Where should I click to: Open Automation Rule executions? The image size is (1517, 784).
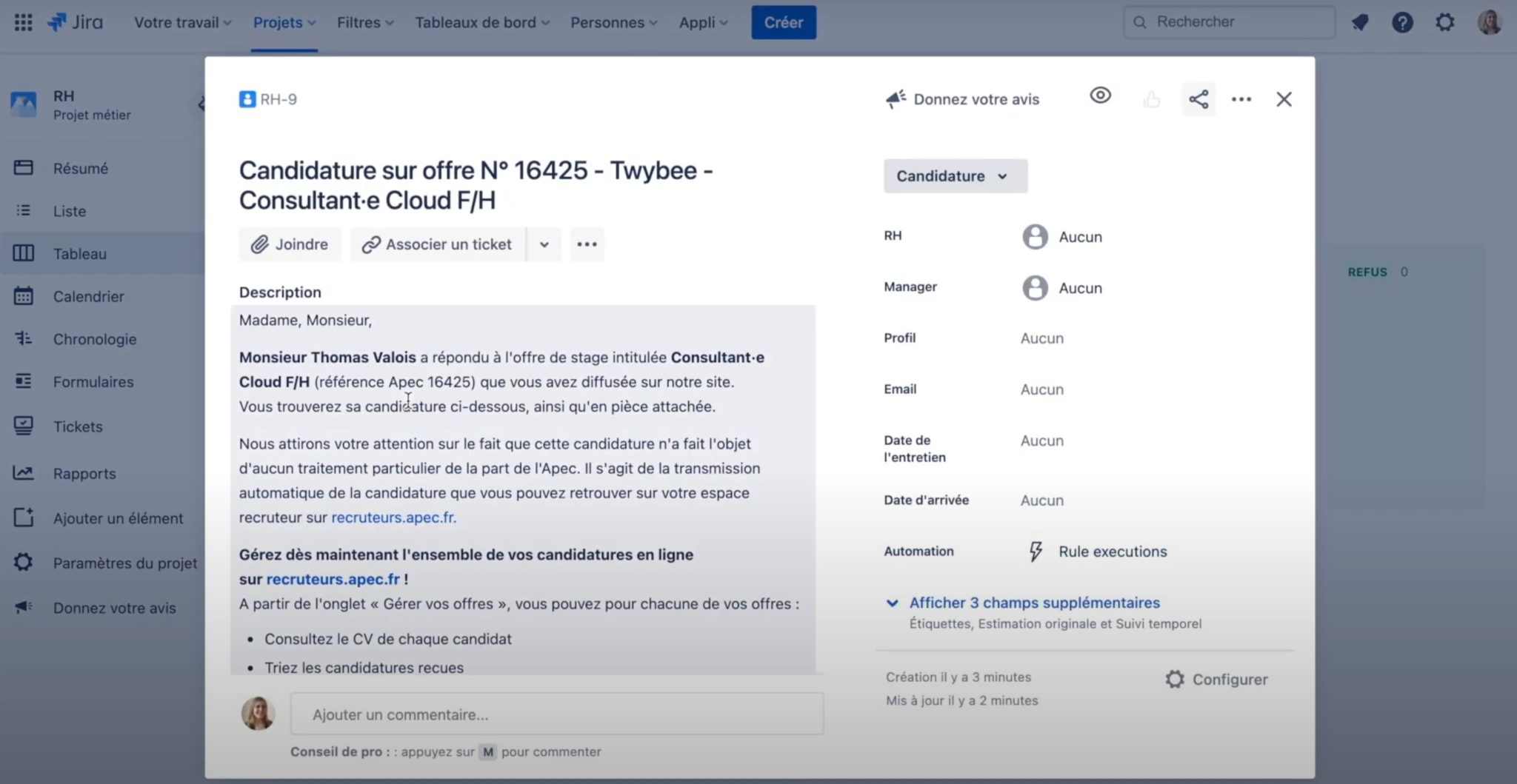coord(1112,552)
